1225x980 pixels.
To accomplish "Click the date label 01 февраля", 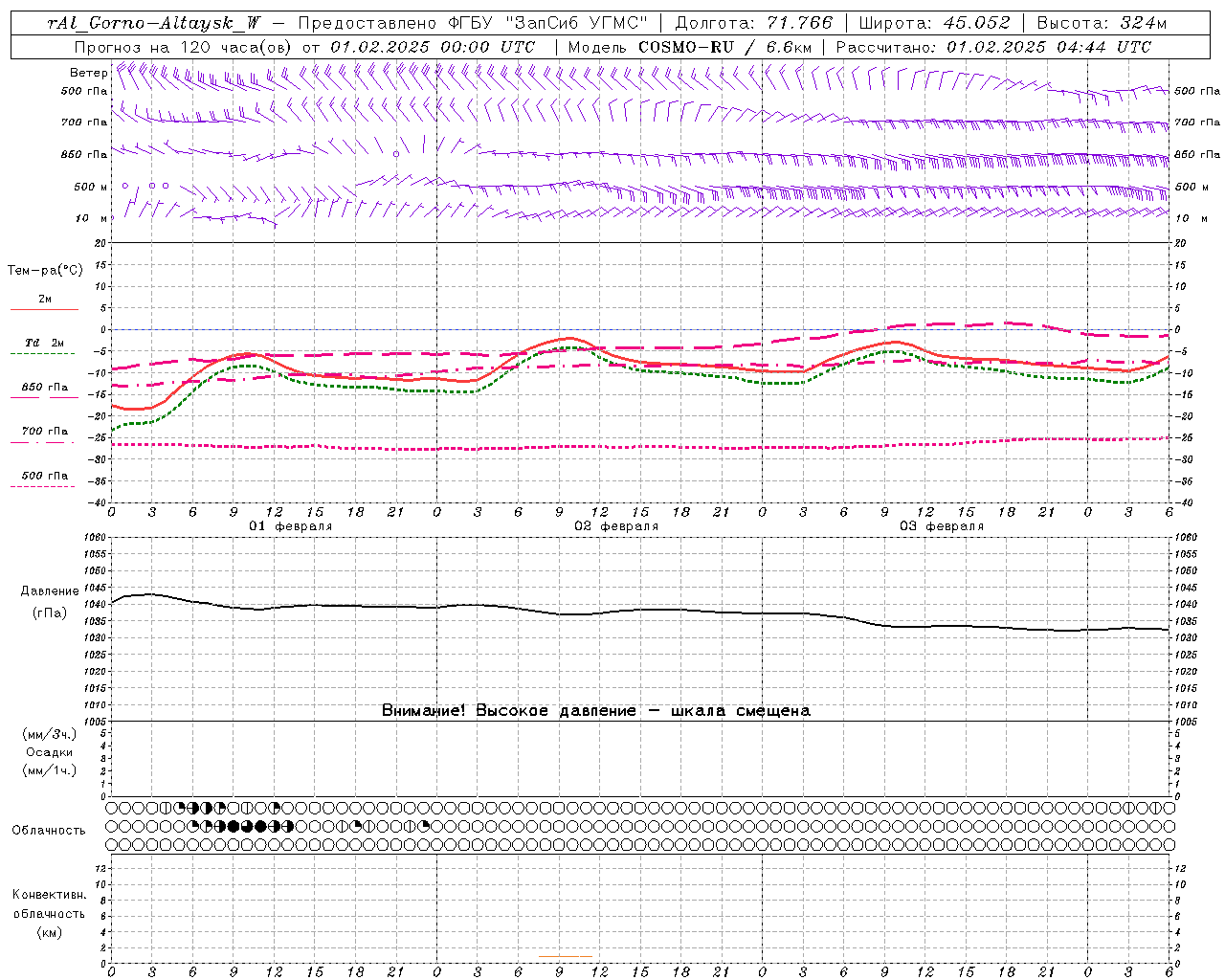I will click(x=291, y=526).
